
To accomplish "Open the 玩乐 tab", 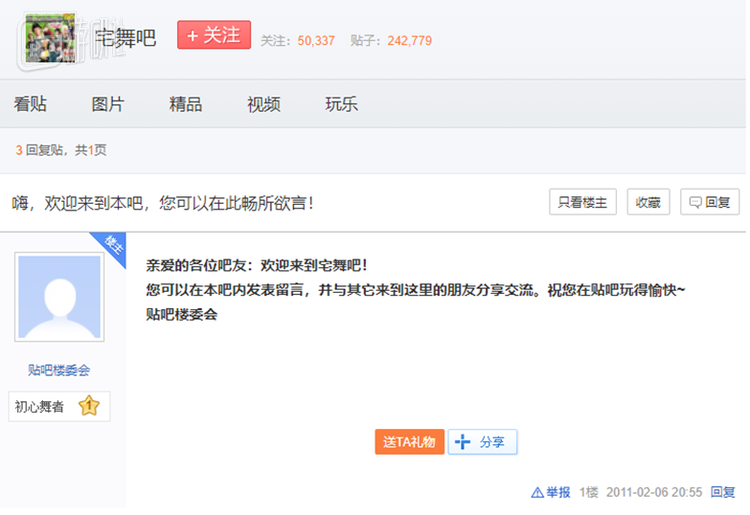I will (341, 104).
